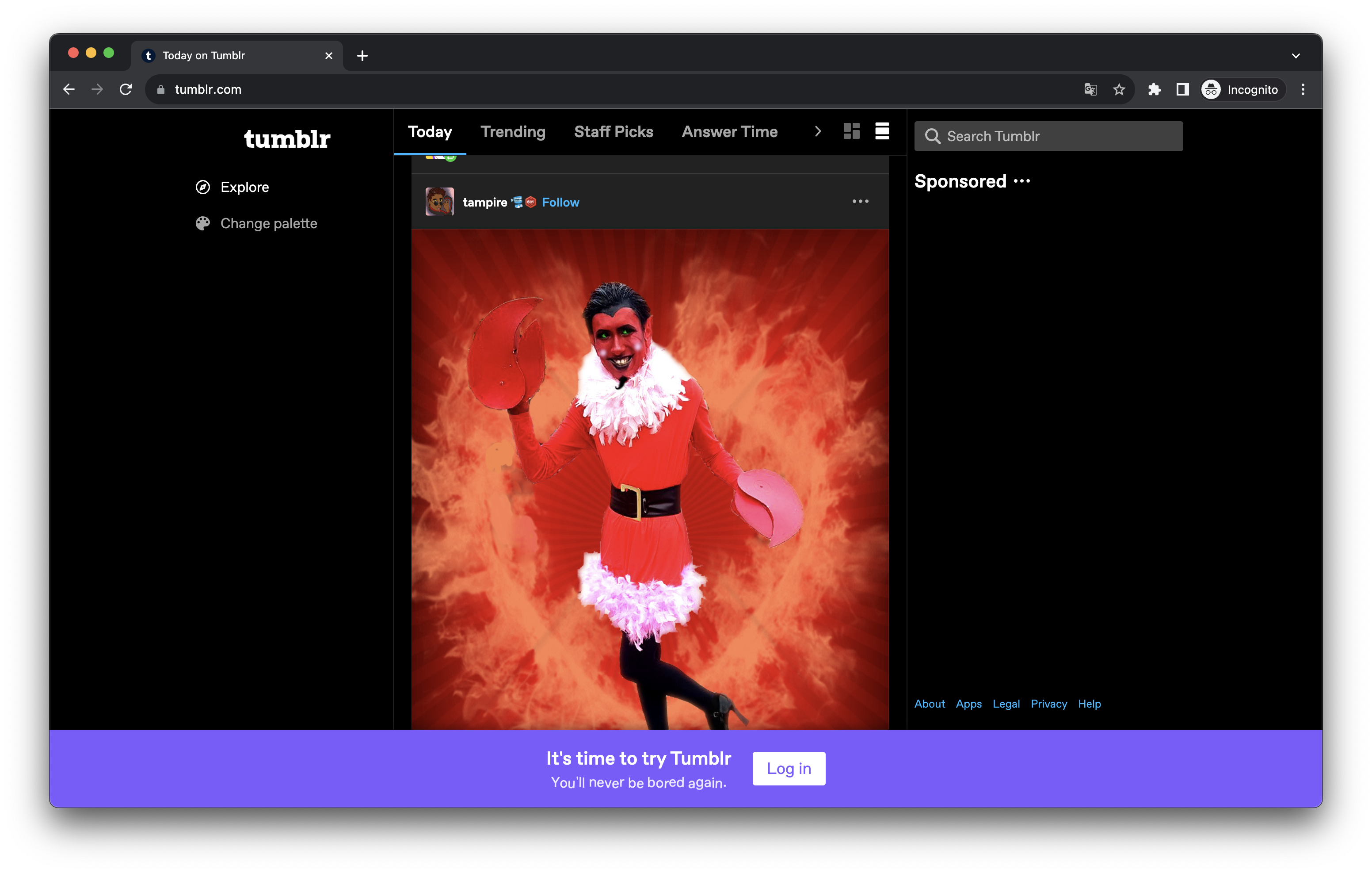1372x873 pixels.
Task: Open the tab search dropdown arrow
Action: coord(1296,56)
